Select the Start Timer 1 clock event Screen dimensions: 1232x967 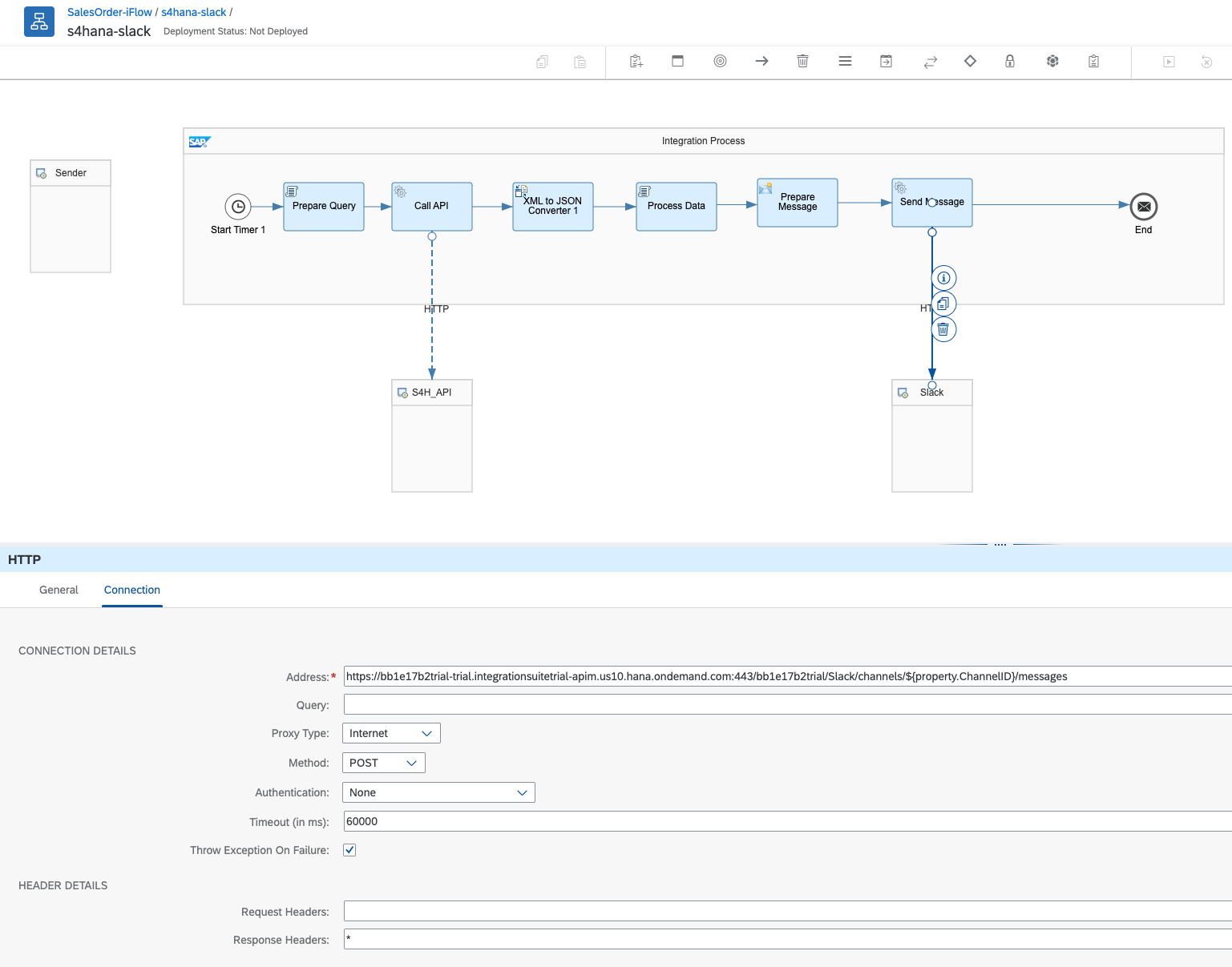click(x=238, y=207)
